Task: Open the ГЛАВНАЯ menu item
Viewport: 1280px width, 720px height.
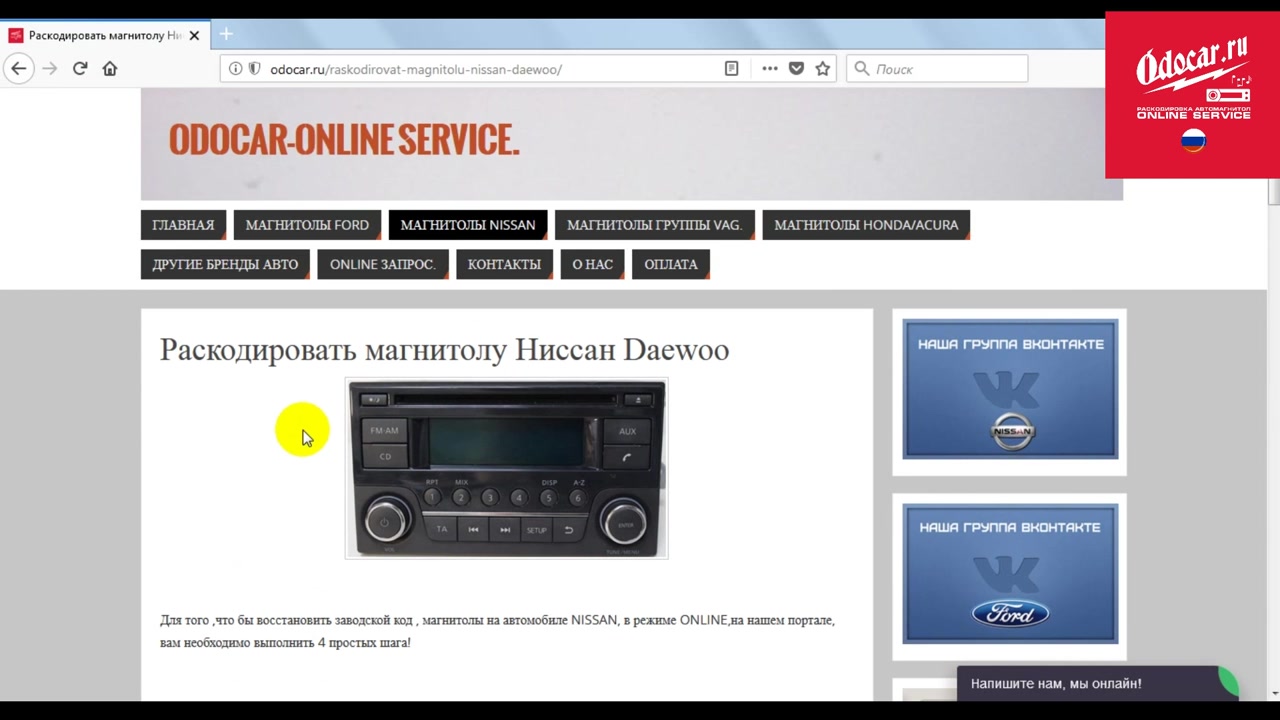Action: [x=183, y=225]
